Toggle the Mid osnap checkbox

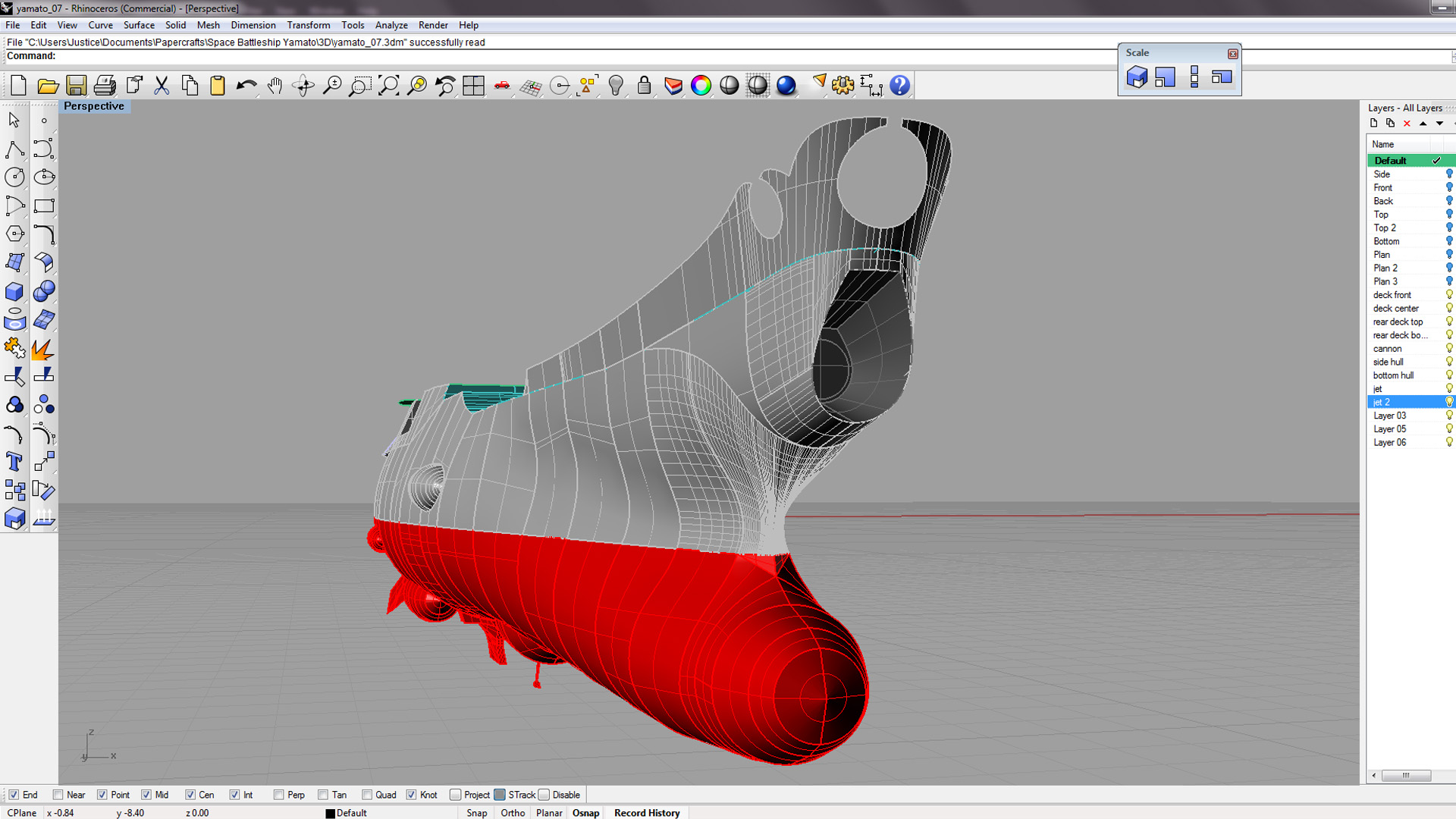pos(146,795)
